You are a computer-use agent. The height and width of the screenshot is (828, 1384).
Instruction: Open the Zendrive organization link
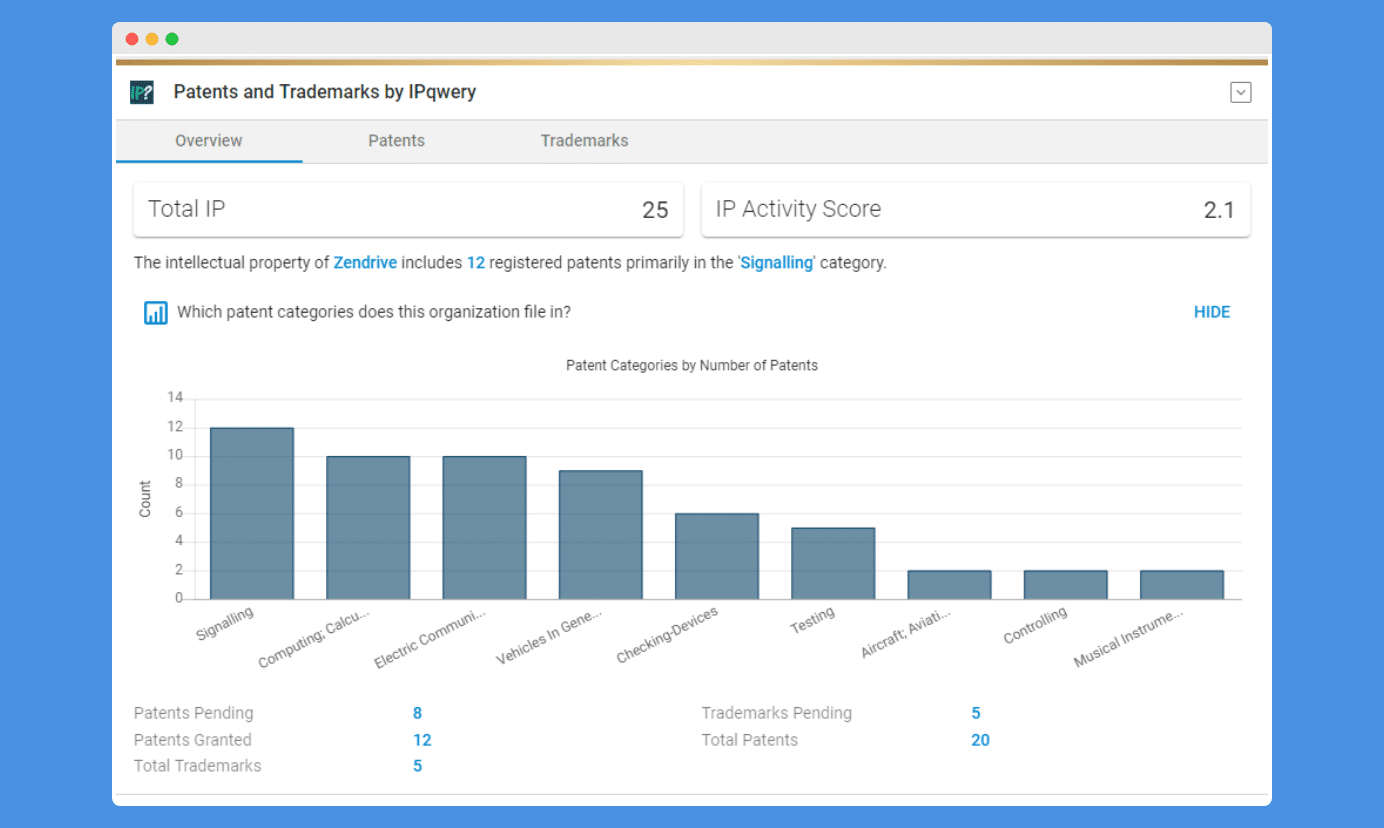pyautogui.click(x=365, y=262)
